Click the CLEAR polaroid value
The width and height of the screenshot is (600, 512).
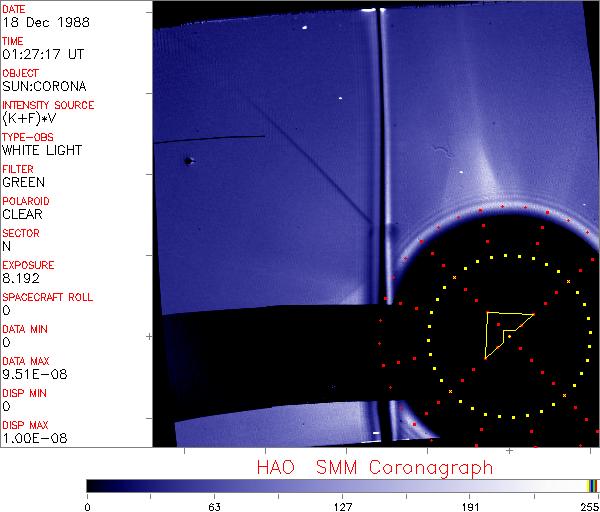pos(23,214)
